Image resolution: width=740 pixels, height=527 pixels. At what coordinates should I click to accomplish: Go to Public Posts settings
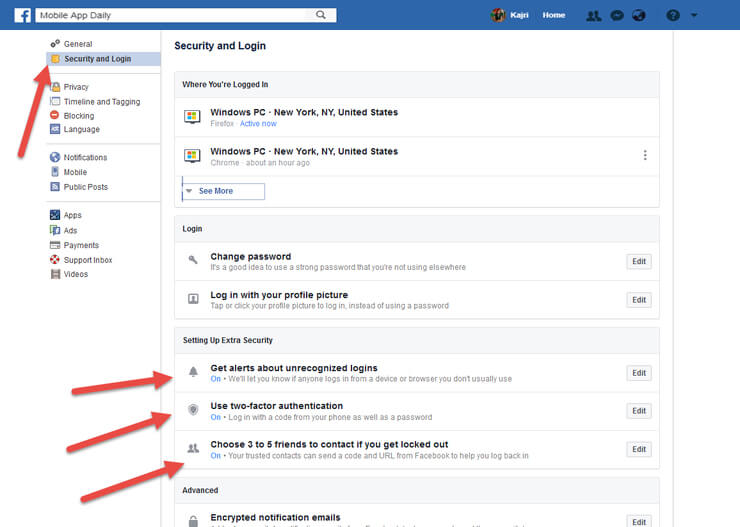(x=86, y=187)
